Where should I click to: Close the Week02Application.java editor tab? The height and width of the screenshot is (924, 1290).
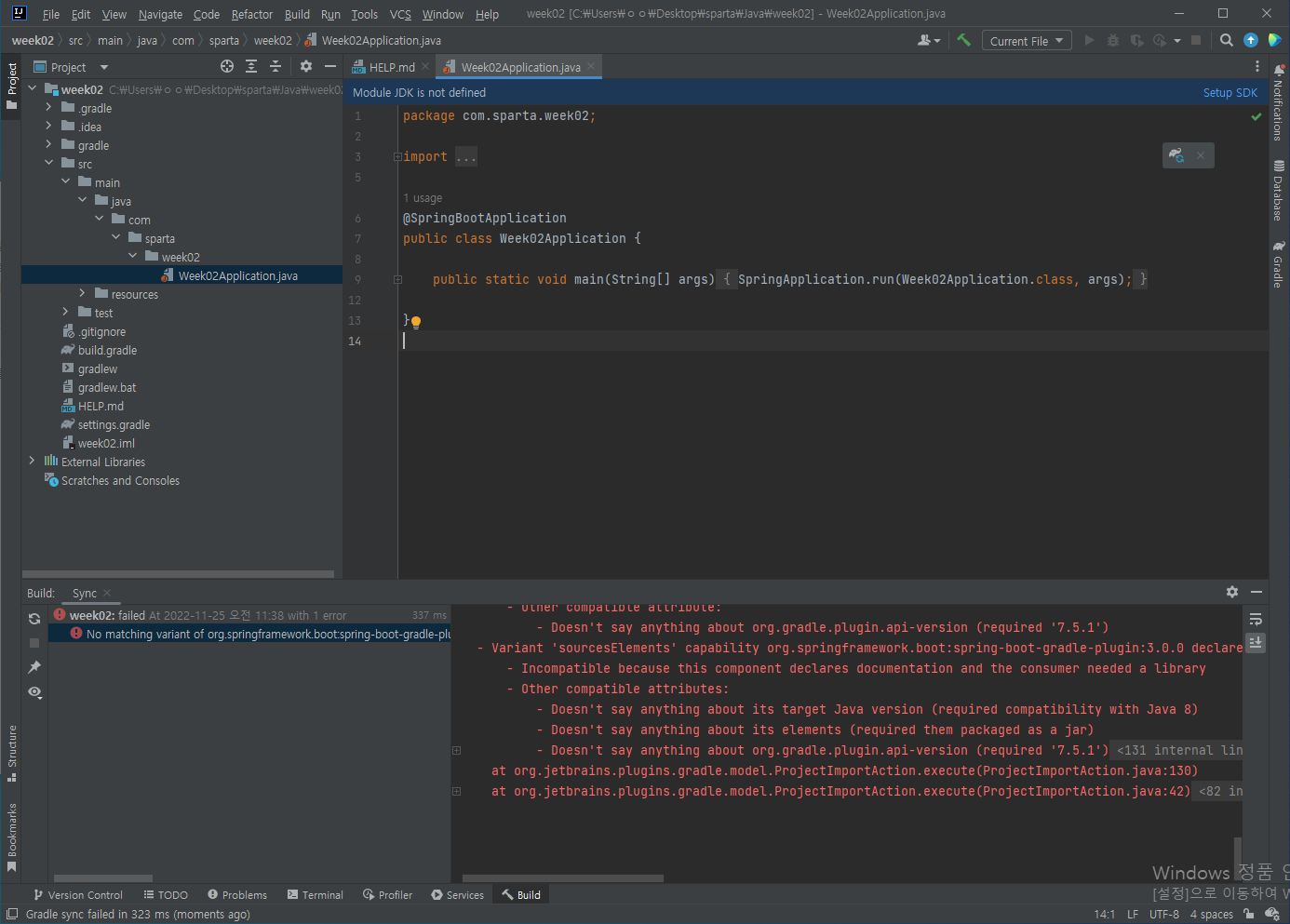(x=591, y=66)
